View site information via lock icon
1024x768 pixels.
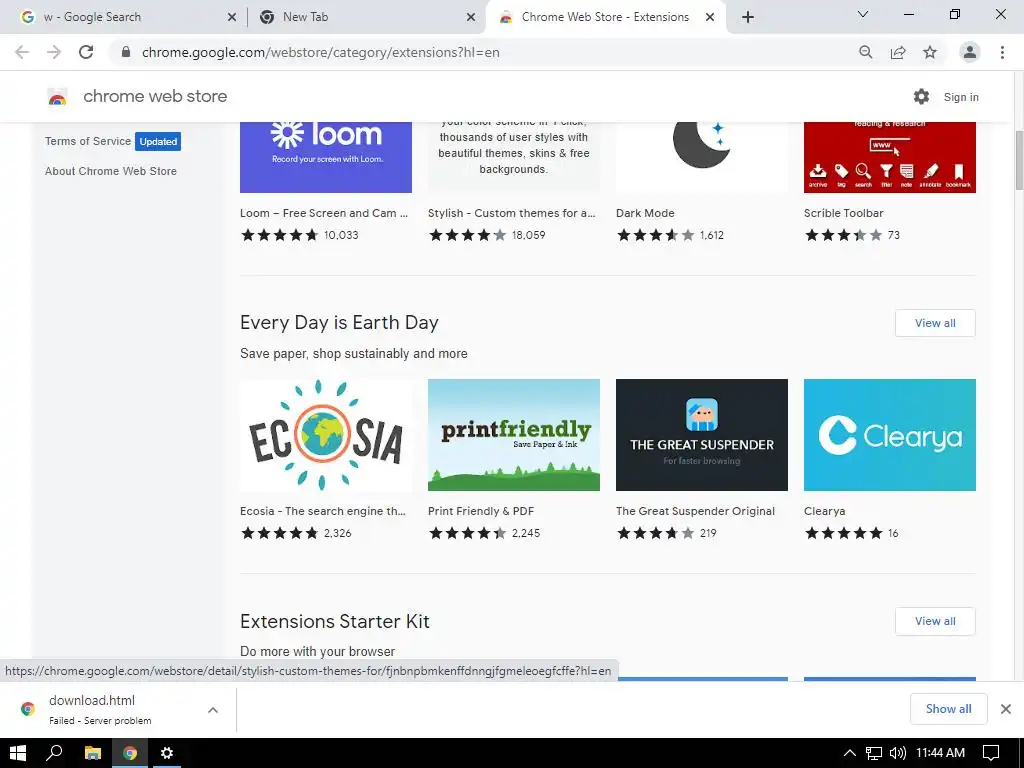(x=126, y=52)
